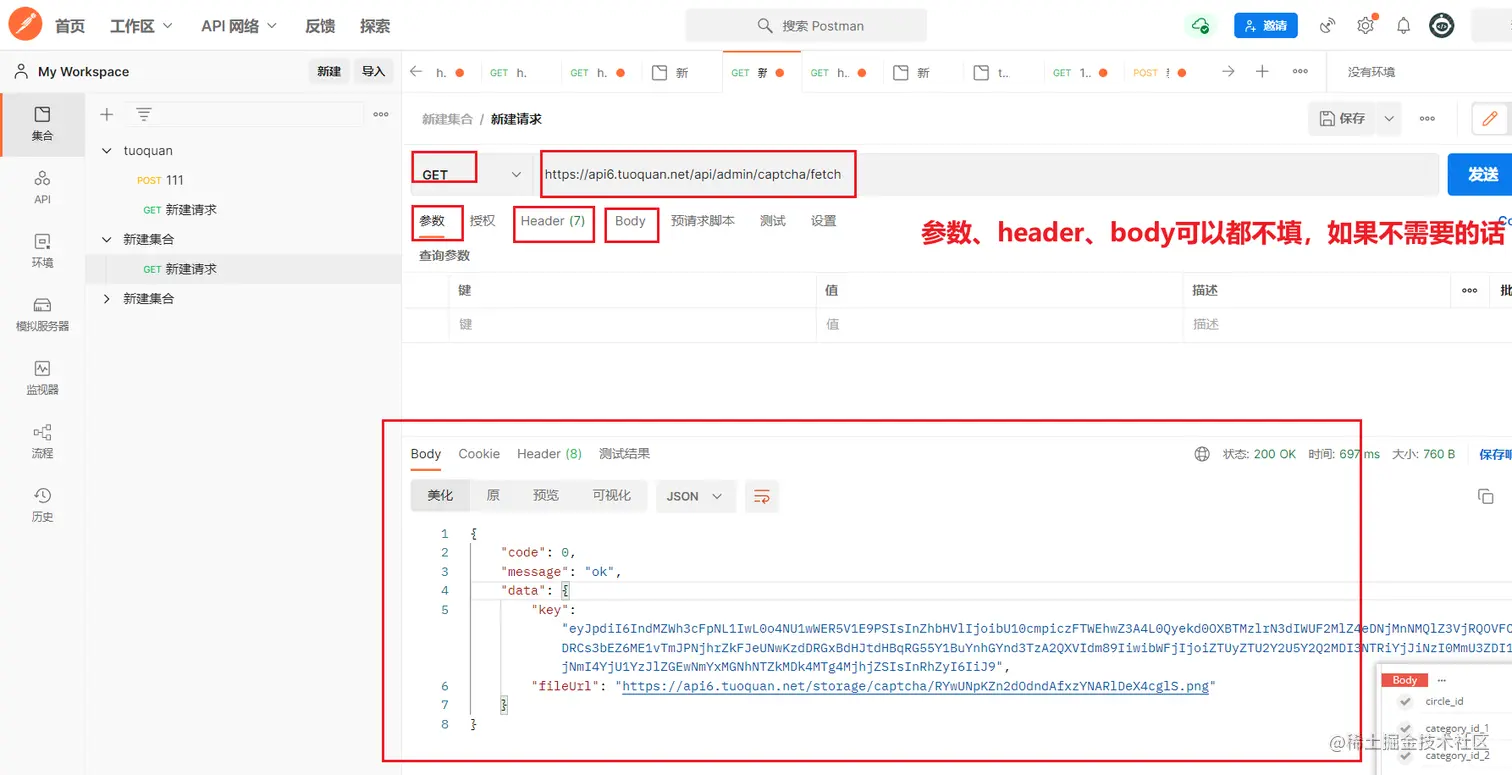Open the 模拟服务器 mock servers panel

click(x=42, y=314)
